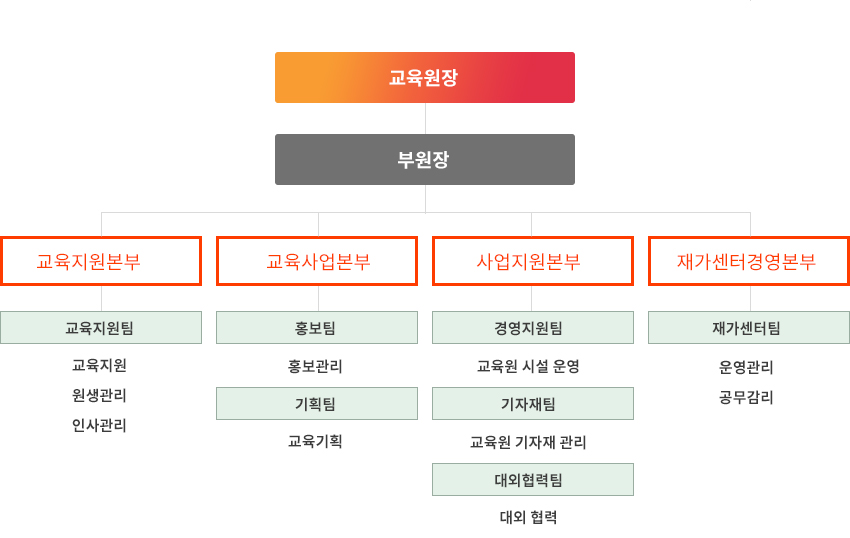Open the 재가센터경영본부 division box
Screen dimensions: 850x538
click(x=748, y=261)
